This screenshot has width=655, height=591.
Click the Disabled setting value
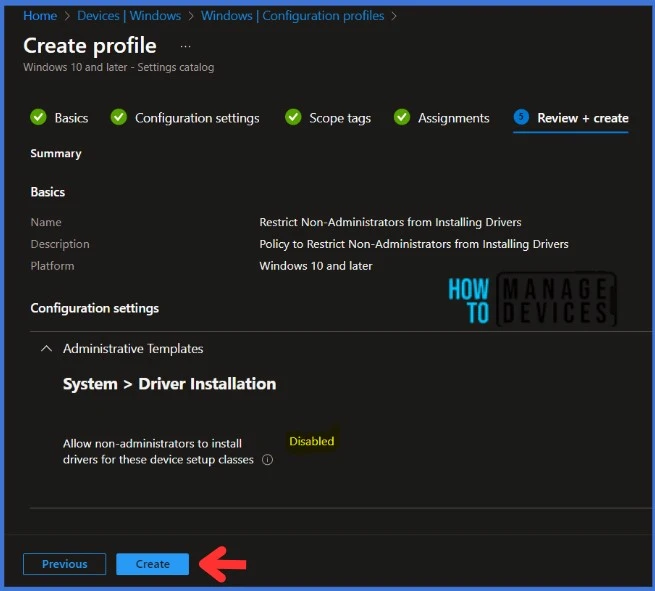tap(312, 441)
